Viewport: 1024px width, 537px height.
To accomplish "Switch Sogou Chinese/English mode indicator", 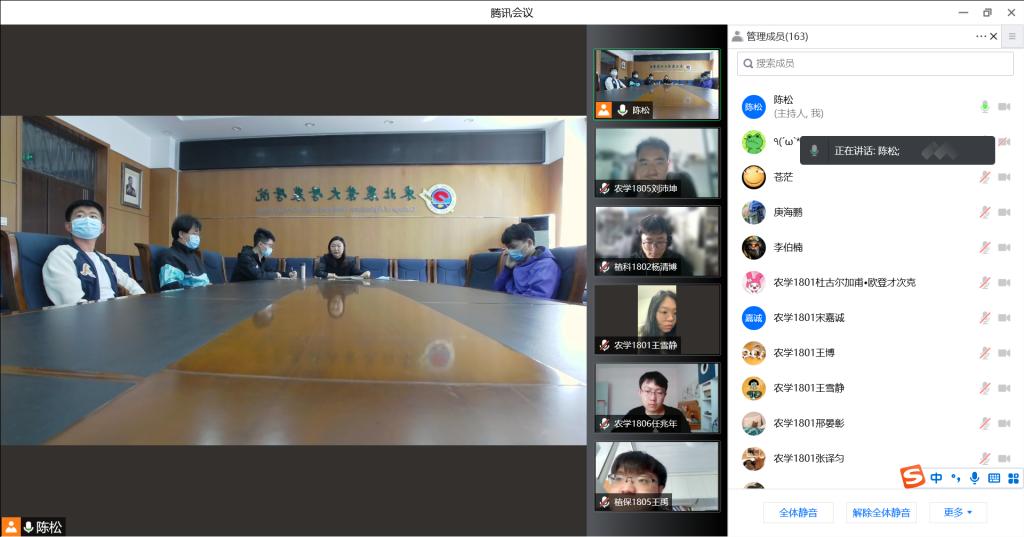I will pyautogui.click(x=936, y=478).
